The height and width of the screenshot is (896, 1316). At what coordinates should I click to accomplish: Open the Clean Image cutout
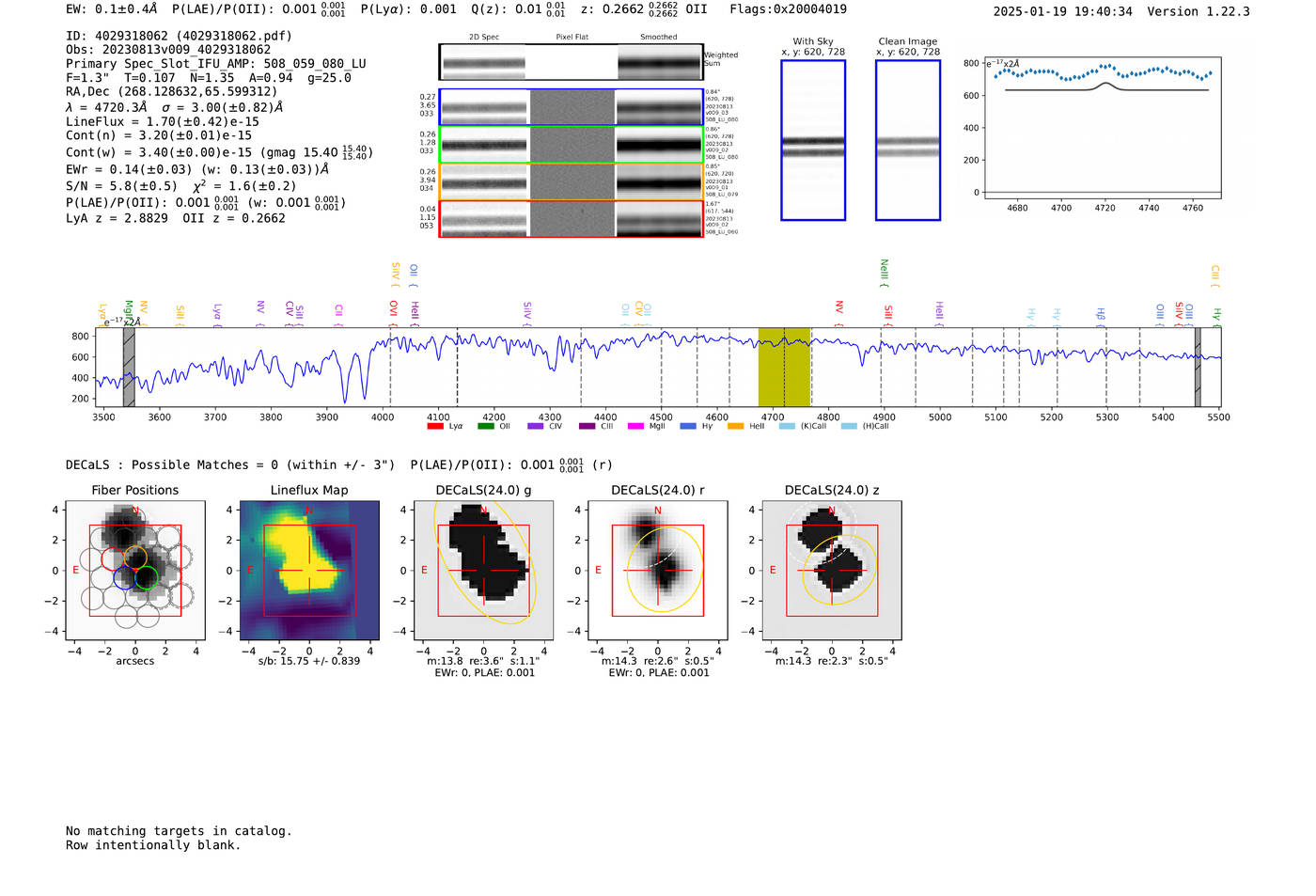(908, 140)
